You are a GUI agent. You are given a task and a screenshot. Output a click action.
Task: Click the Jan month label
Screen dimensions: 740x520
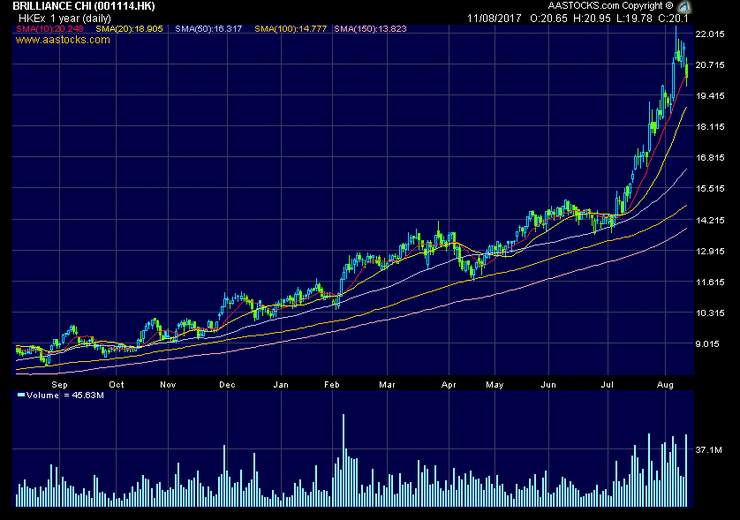pos(281,385)
